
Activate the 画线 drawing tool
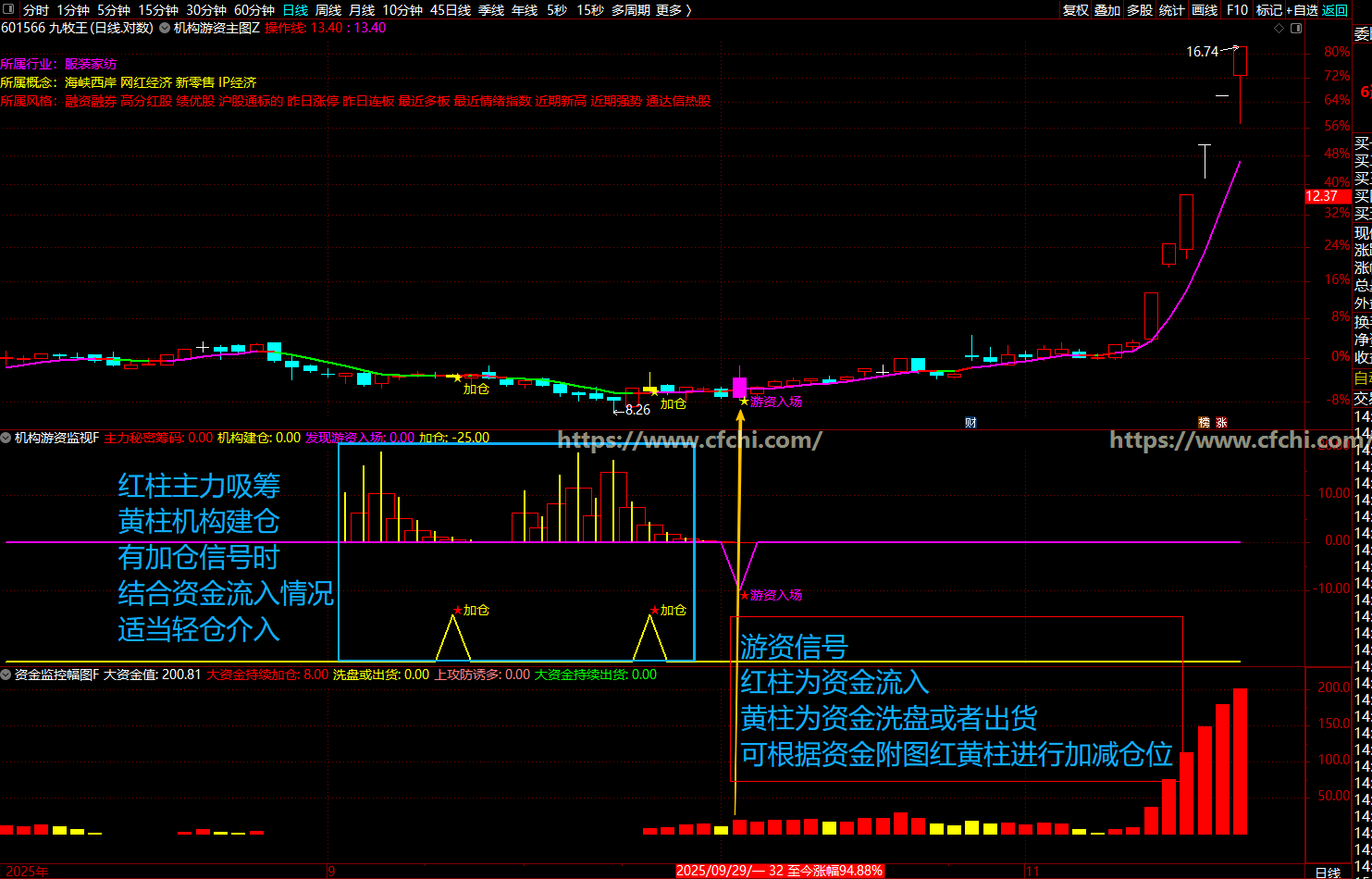[1205, 10]
